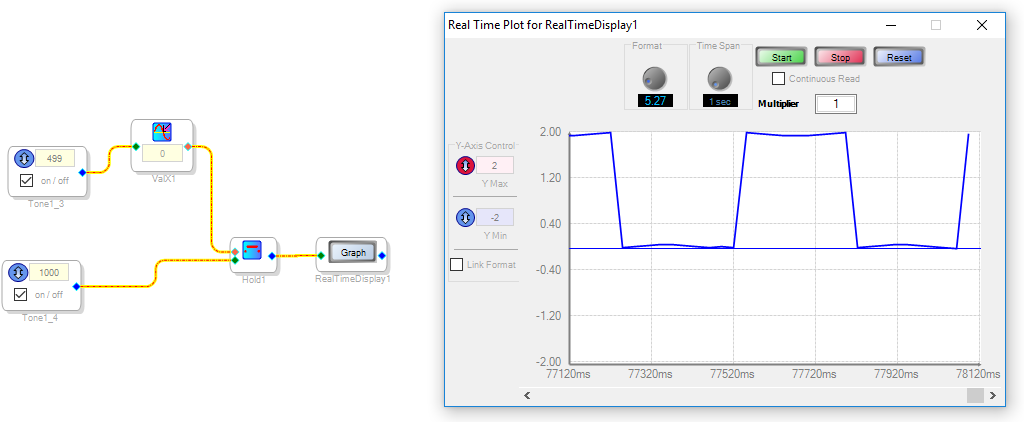Click the red Stop button

tap(840, 57)
